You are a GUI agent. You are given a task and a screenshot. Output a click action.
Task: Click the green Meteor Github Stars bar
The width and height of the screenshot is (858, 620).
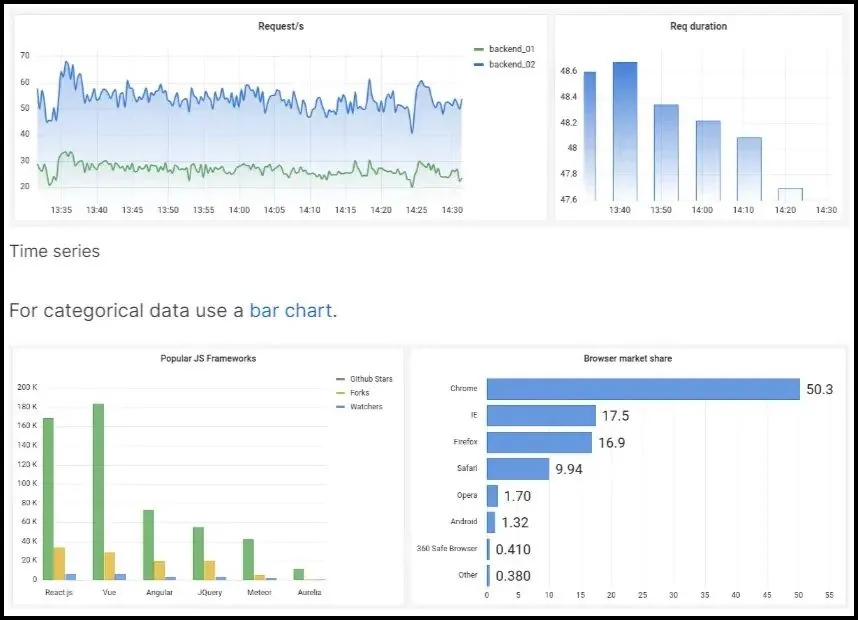click(248, 560)
